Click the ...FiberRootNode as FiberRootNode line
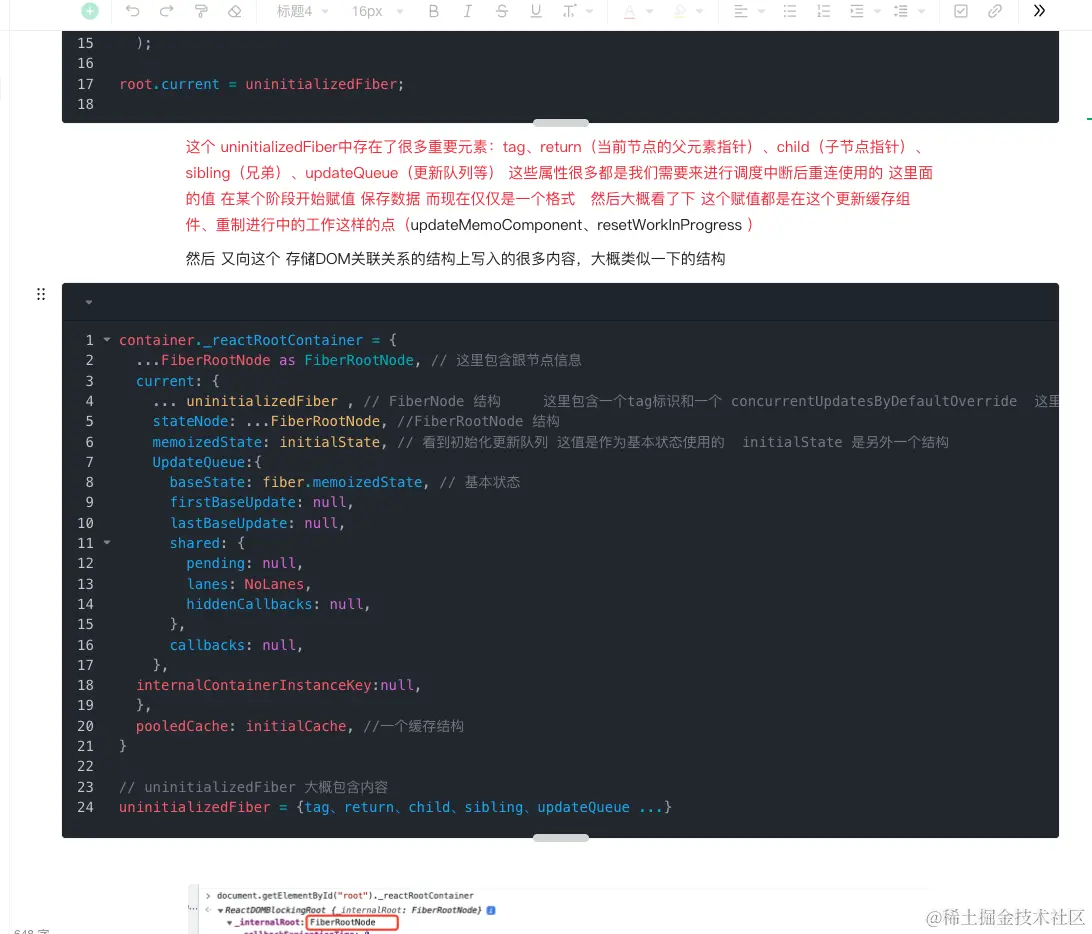This screenshot has height=934, width=1092. coord(359,361)
